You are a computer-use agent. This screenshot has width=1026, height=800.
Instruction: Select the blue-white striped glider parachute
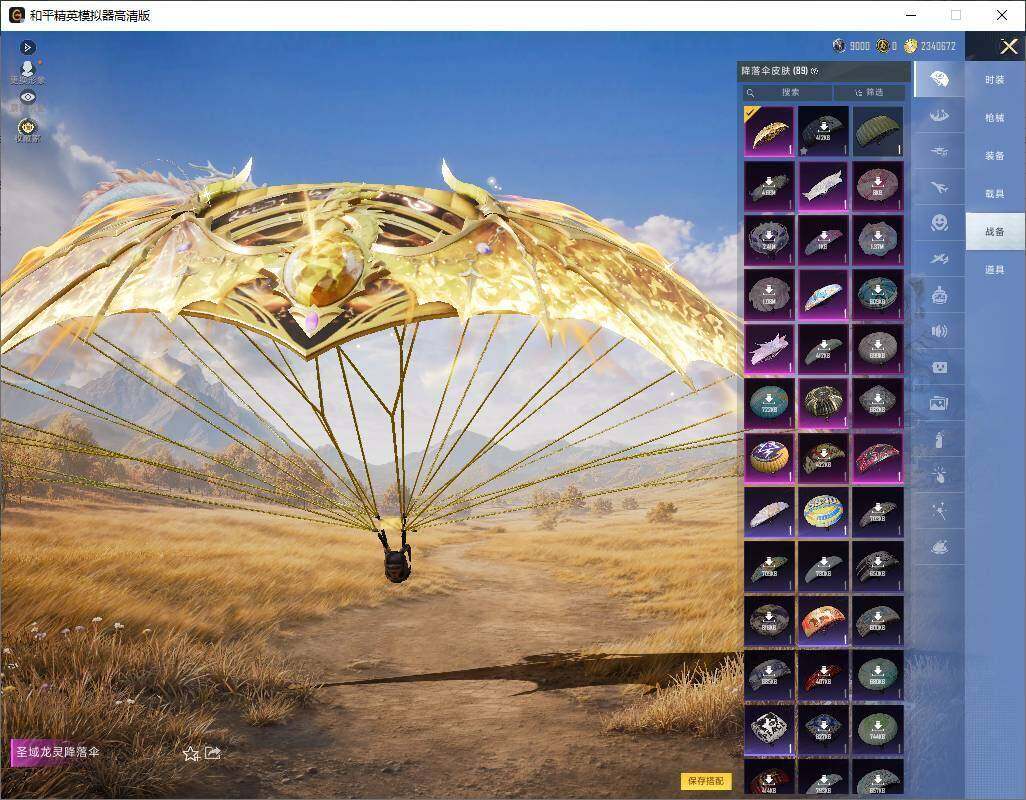tap(823, 295)
